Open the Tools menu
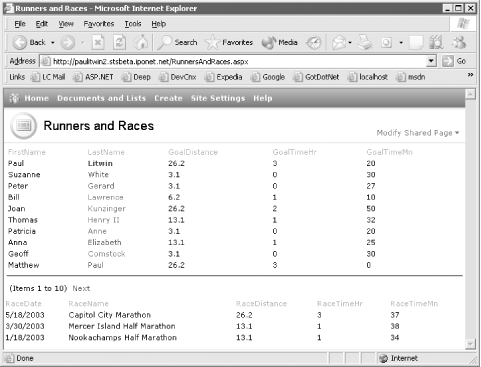This screenshot has height=367, width=481. pos(133,24)
